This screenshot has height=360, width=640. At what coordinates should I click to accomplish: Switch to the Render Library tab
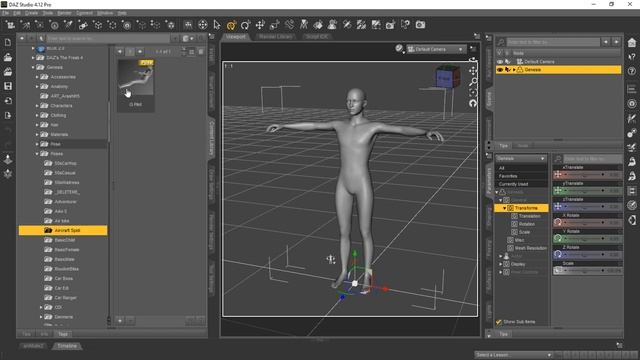276,36
